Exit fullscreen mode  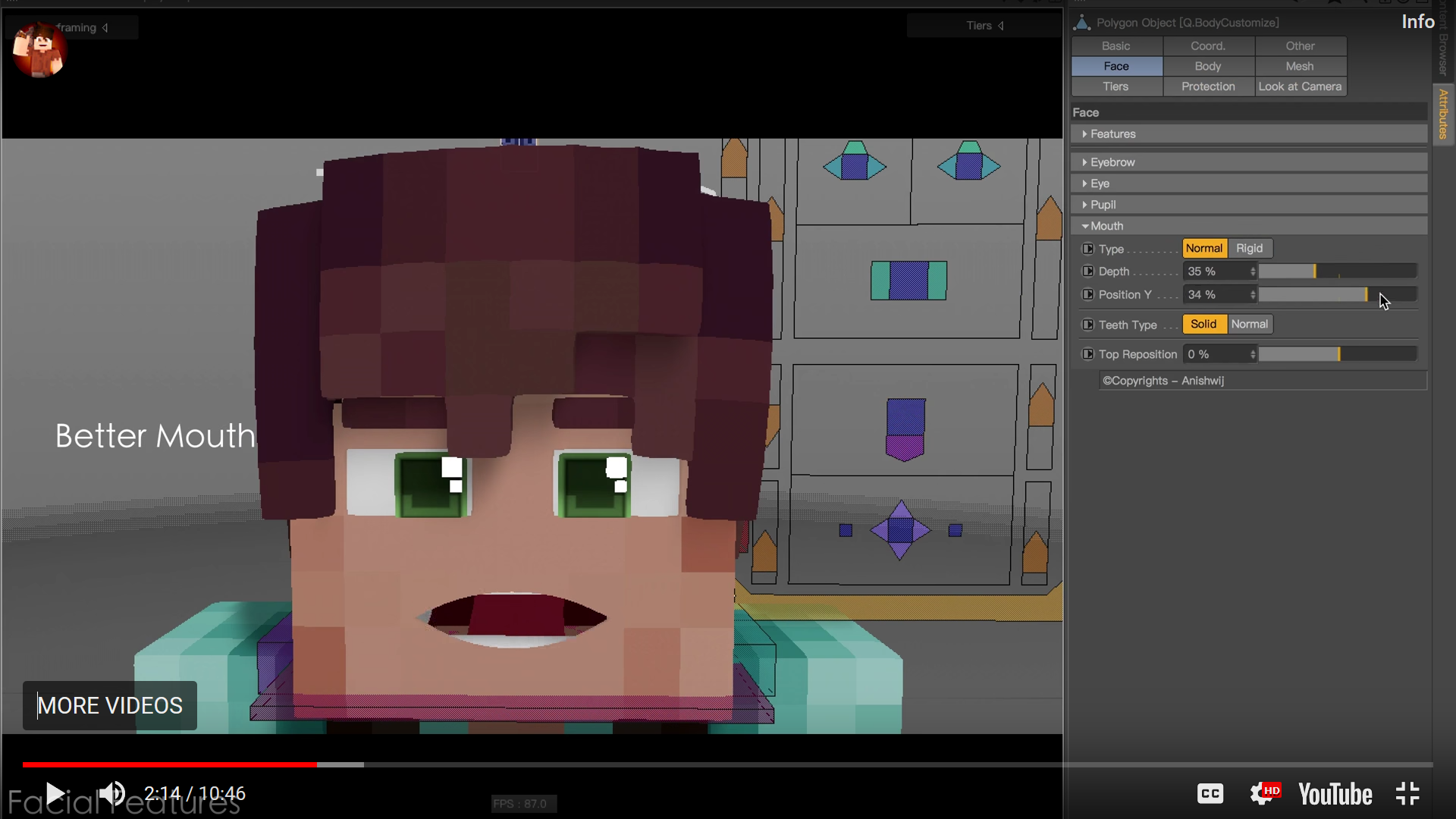(x=1407, y=794)
